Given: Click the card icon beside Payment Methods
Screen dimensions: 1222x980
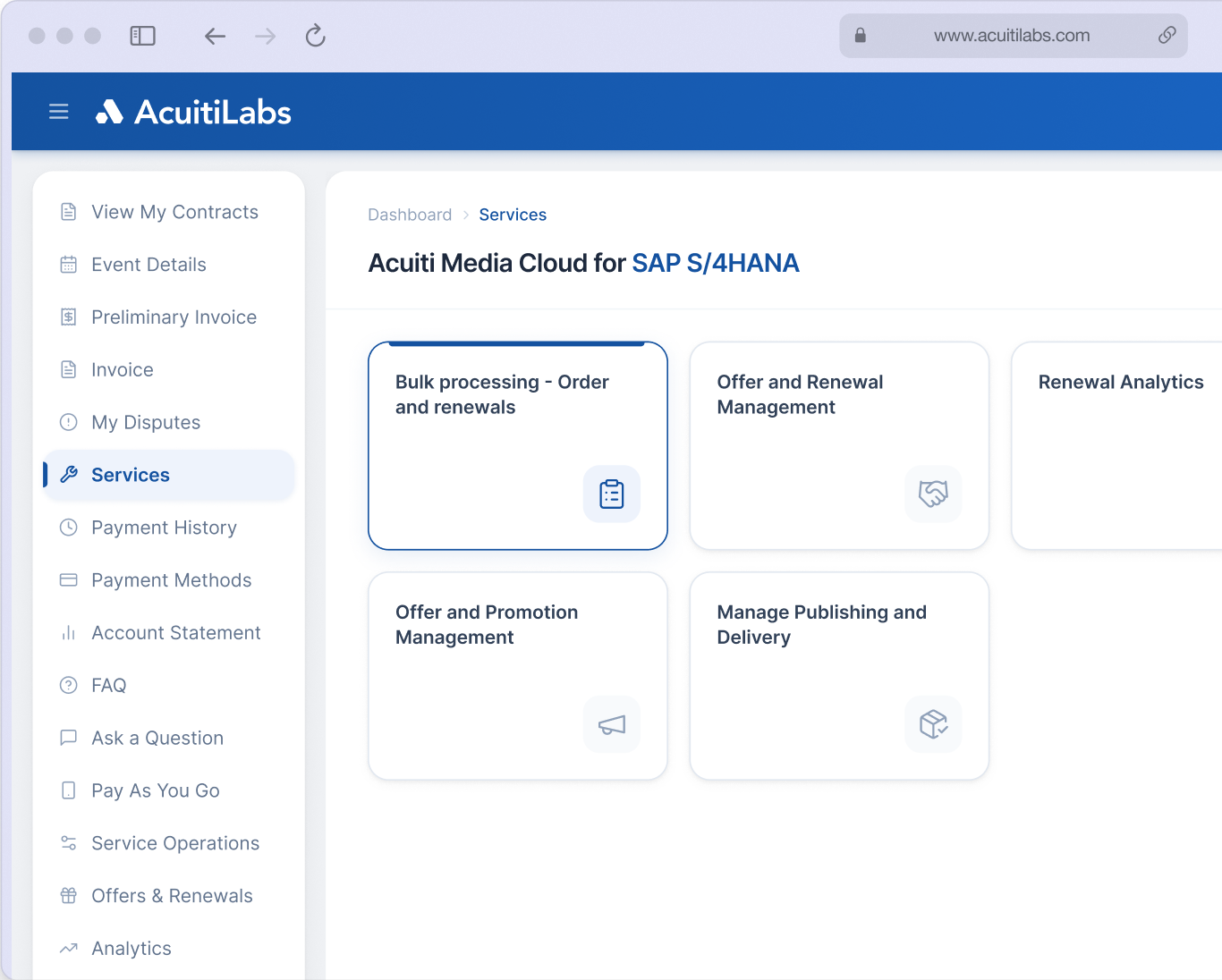Looking at the screenshot, I should click(68, 580).
